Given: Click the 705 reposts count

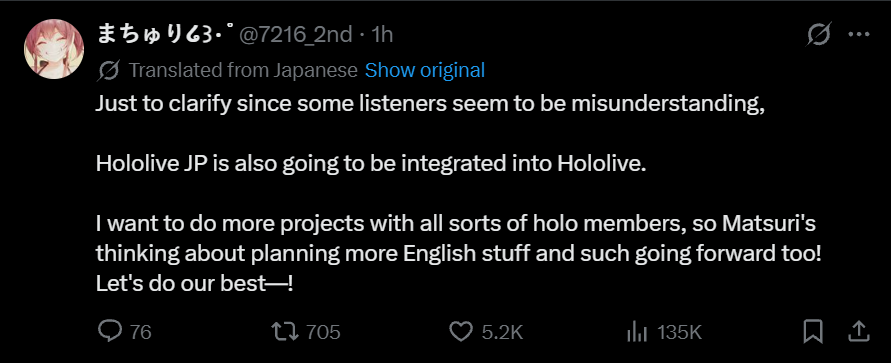Looking at the screenshot, I should pos(323,332).
